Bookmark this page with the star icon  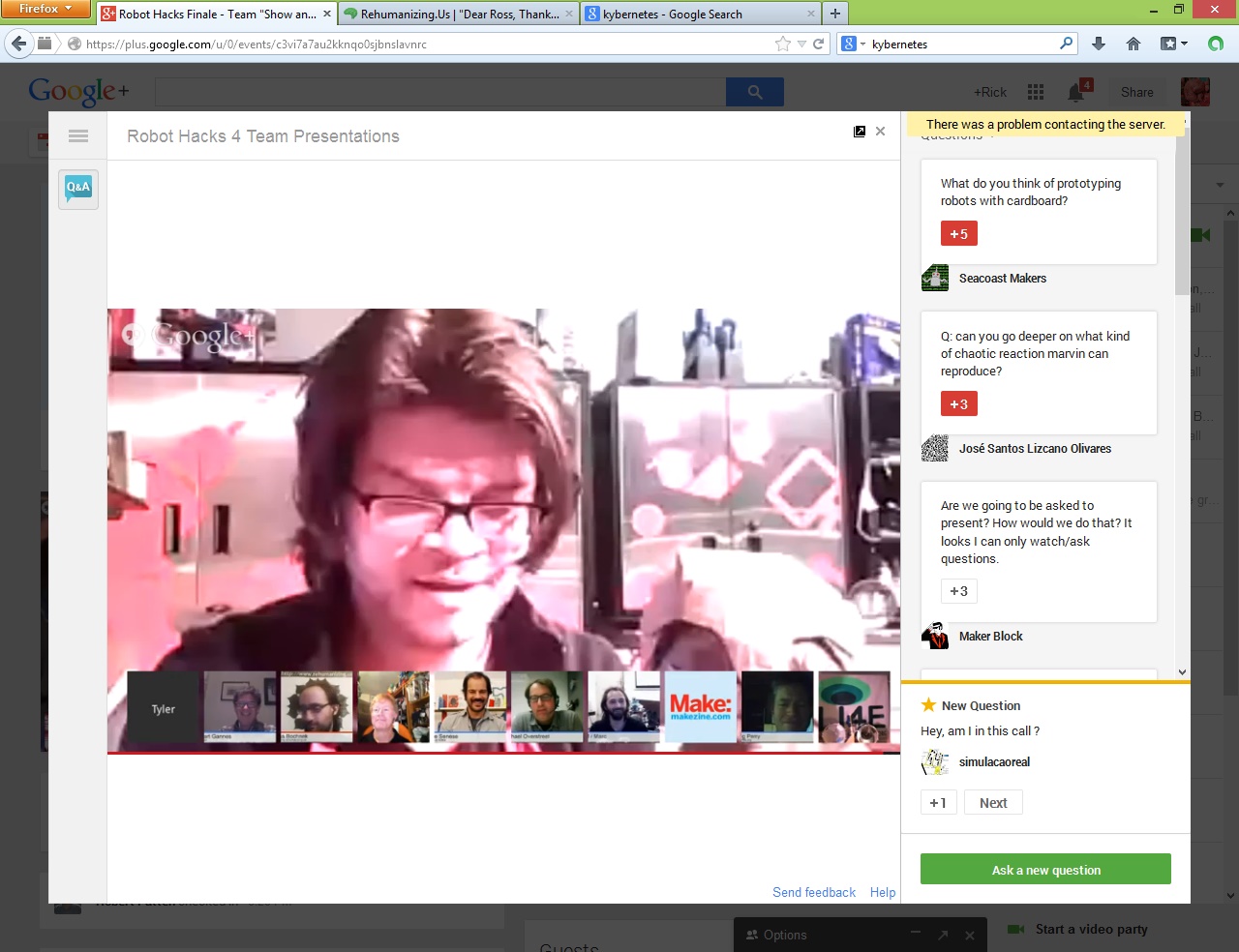(782, 44)
